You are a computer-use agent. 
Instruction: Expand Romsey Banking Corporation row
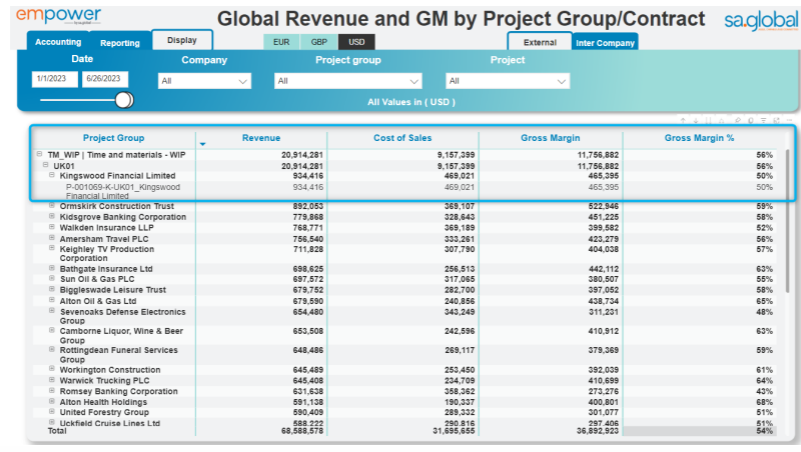point(52,390)
